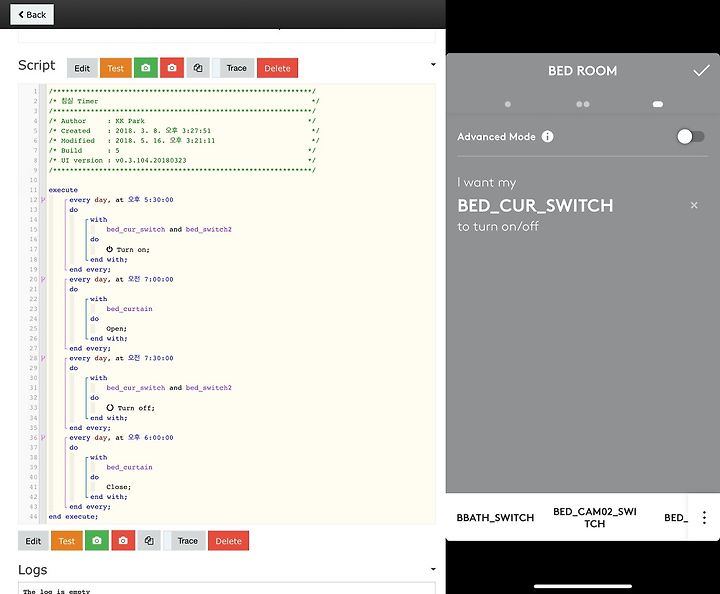Image resolution: width=720 pixels, height=594 pixels.
Task: Open the top Trace button
Action: pyautogui.click(x=236, y=68)
